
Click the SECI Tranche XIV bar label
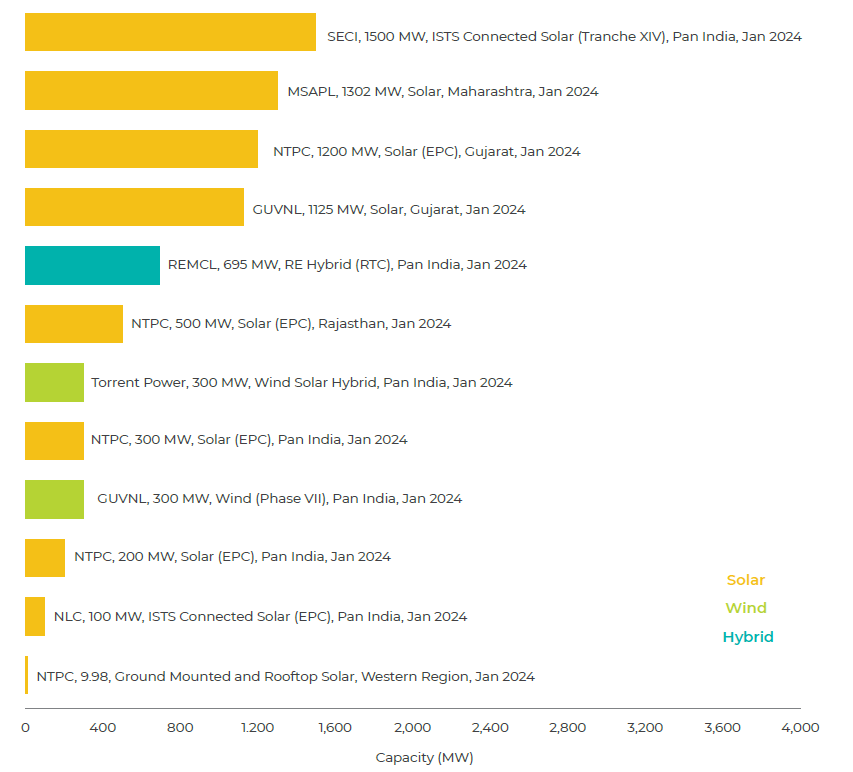click(564, 36)
